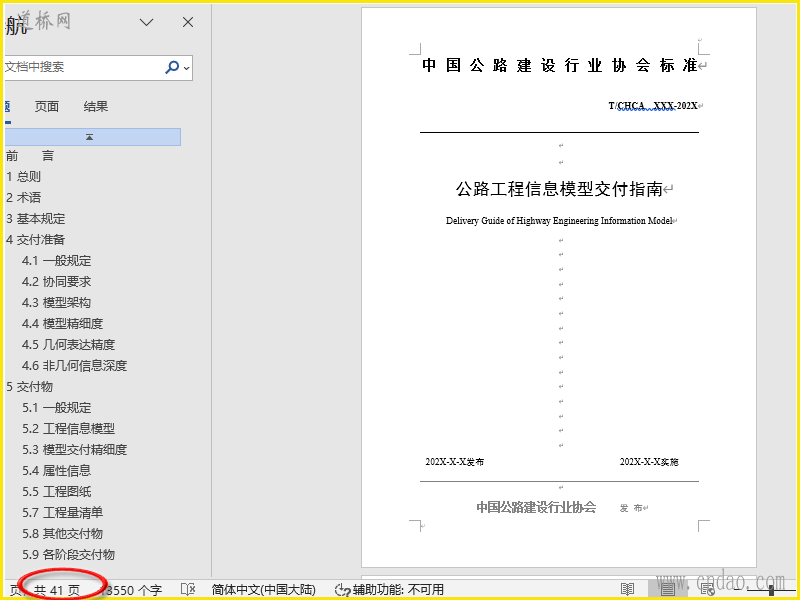Go to heading 4.2 协同要求
The height and width of the screenshot is (600, 800).
tap(57, 282)
